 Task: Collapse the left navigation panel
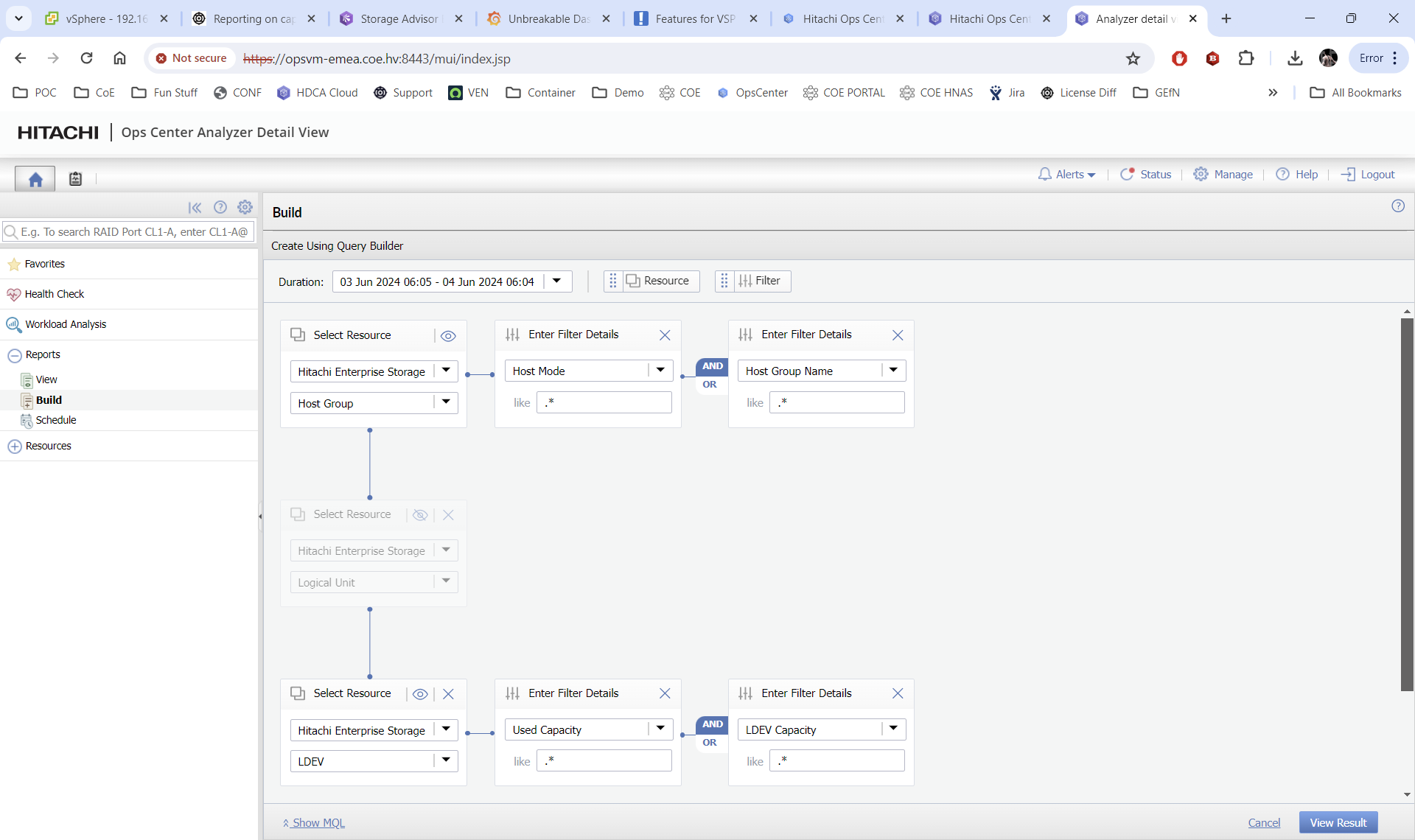point(195,208)
